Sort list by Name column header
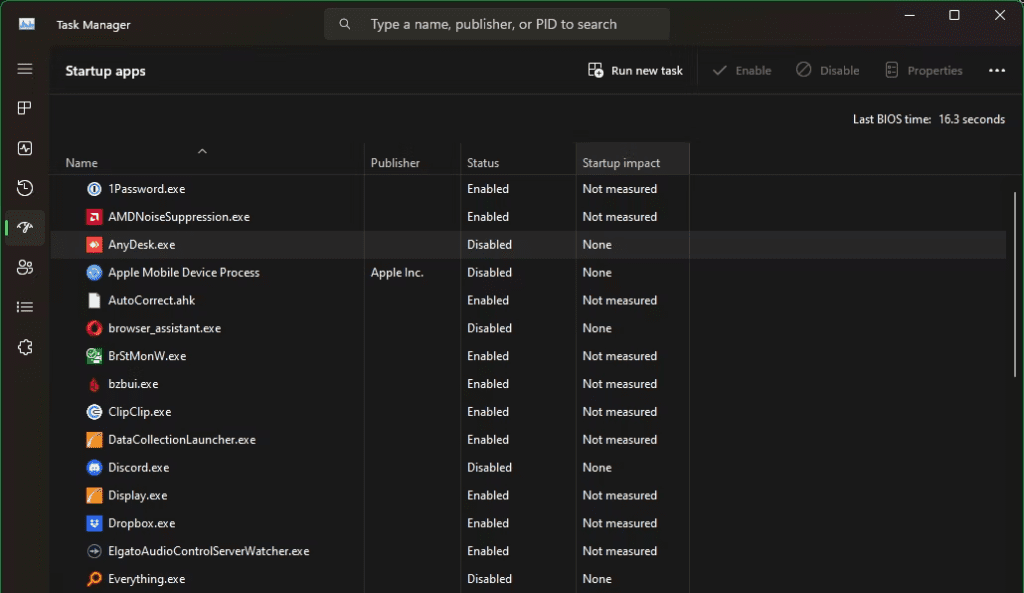Image resolution: width=1024 pixels, height=593 pixels. (x=82, y=163)
